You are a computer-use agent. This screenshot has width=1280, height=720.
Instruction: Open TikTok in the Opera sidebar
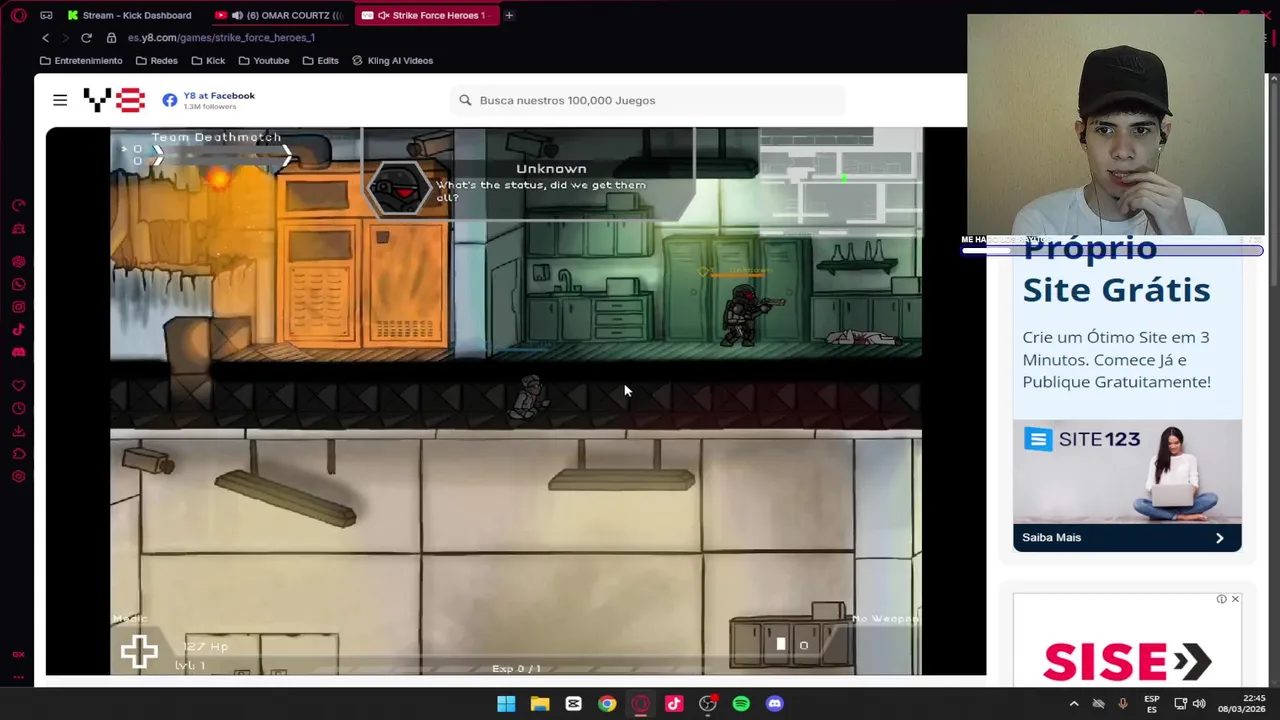tap(18, 330)
